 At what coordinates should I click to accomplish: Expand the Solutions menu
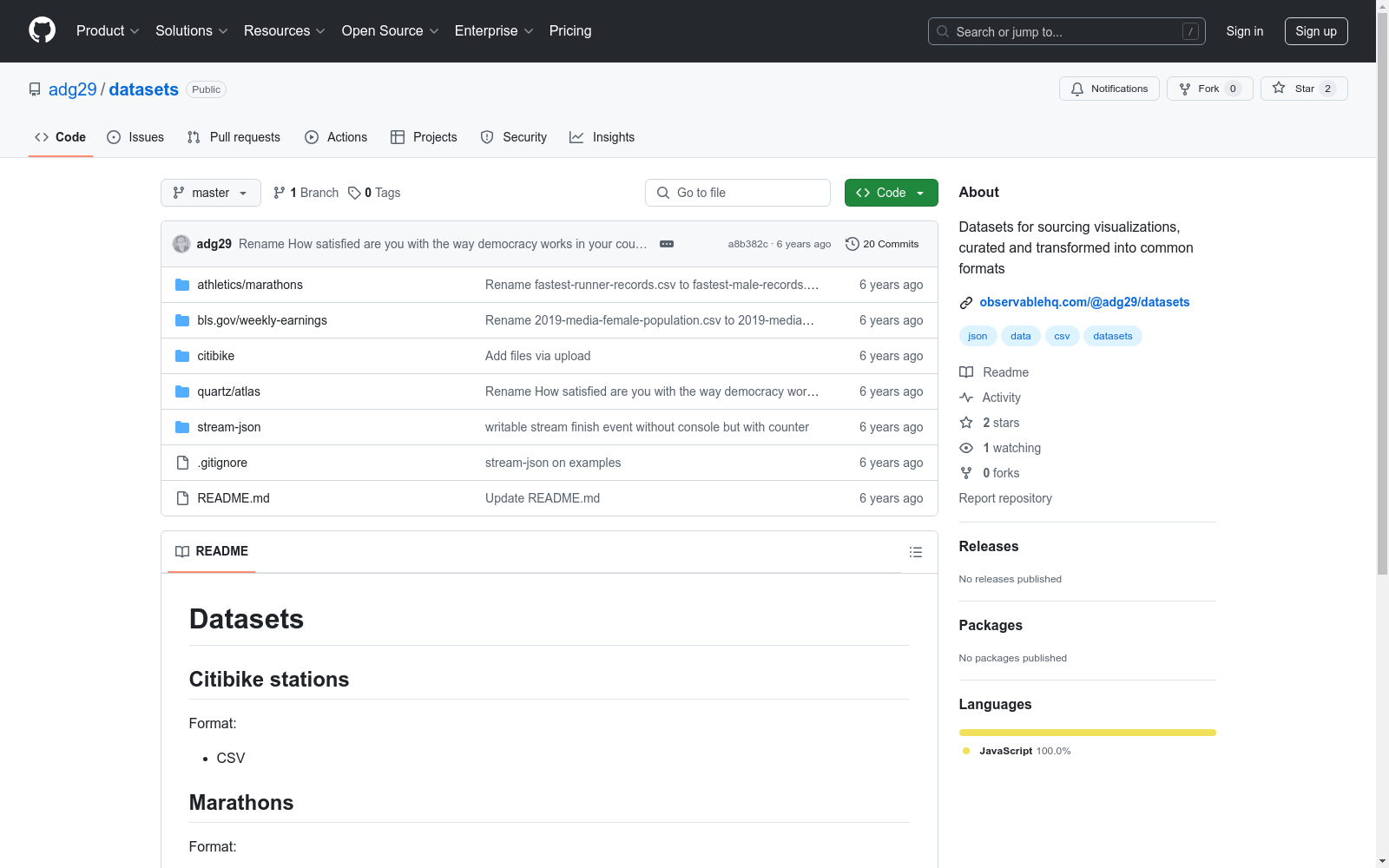coord(192,31)
